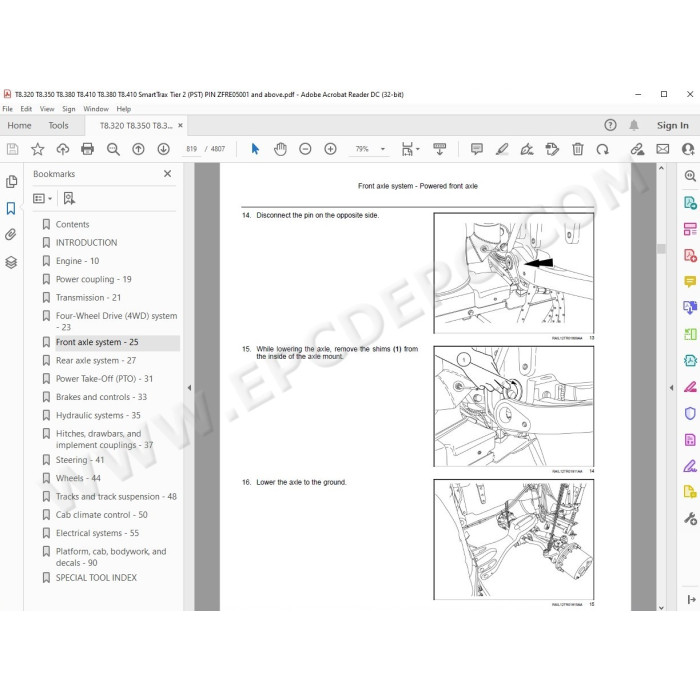Open the Edit menu
Screen dimensions: 700x700
coord(26,109)
